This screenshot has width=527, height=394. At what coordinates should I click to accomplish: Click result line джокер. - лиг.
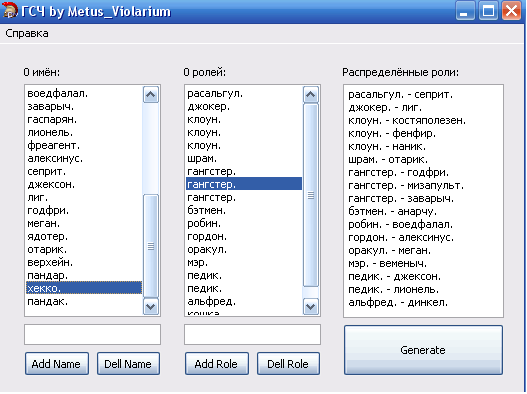(x=385, y=108)
